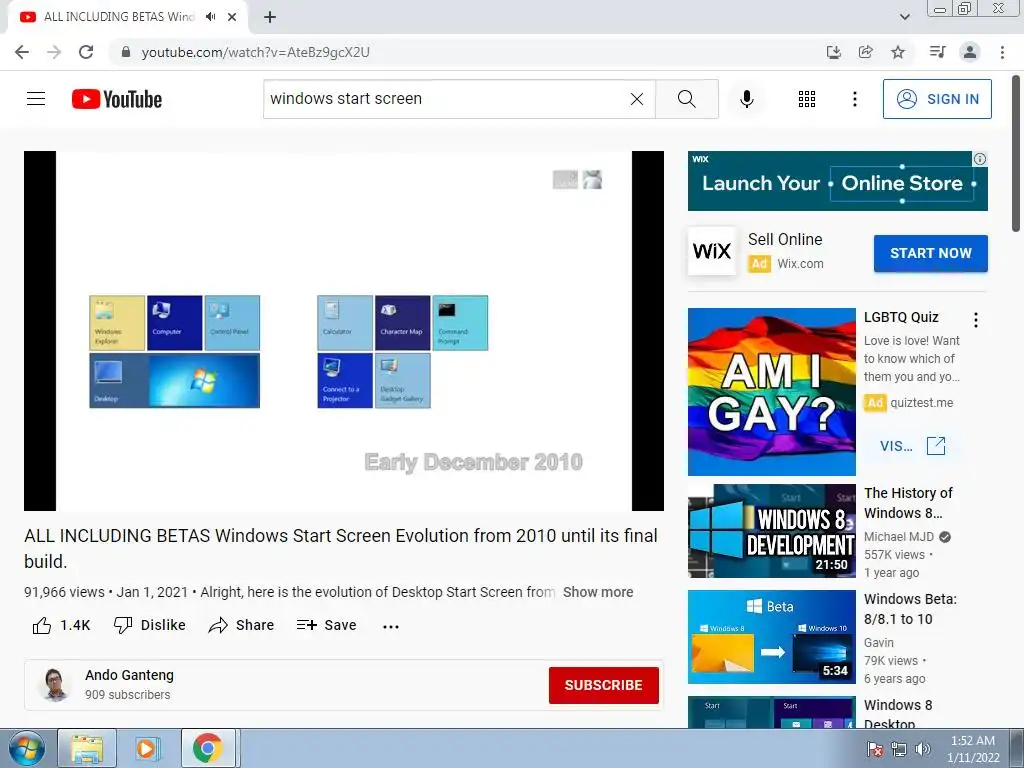Open Action Center flag in tray
This screenshot has width=1024, height=768.
[x=875, y=749]
